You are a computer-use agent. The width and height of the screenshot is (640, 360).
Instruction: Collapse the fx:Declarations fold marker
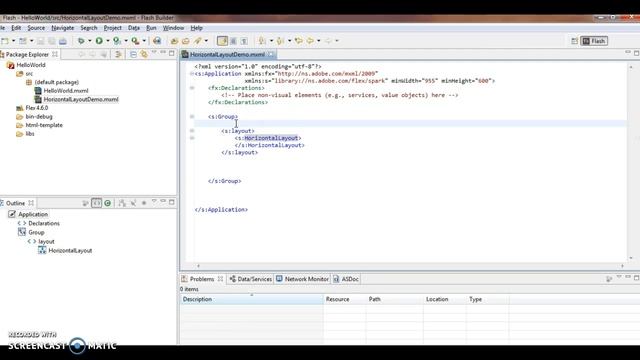(192, 88)
